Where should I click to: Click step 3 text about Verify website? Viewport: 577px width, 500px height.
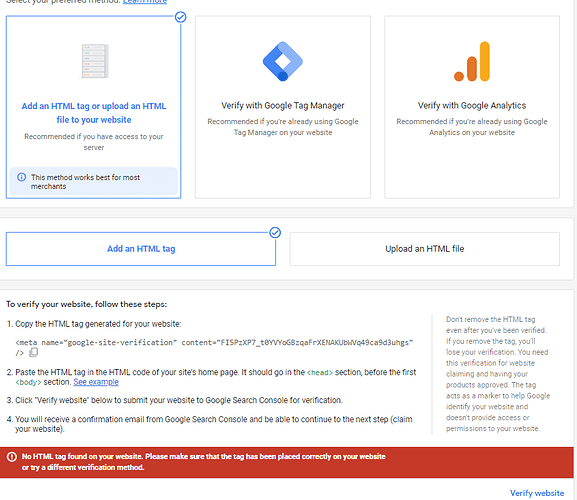[179, 400]
